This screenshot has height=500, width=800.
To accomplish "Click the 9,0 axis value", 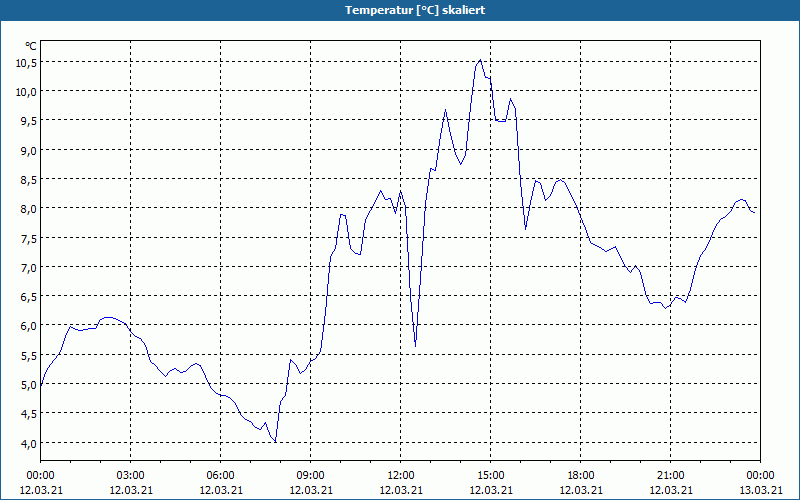I will pos(28,151).
